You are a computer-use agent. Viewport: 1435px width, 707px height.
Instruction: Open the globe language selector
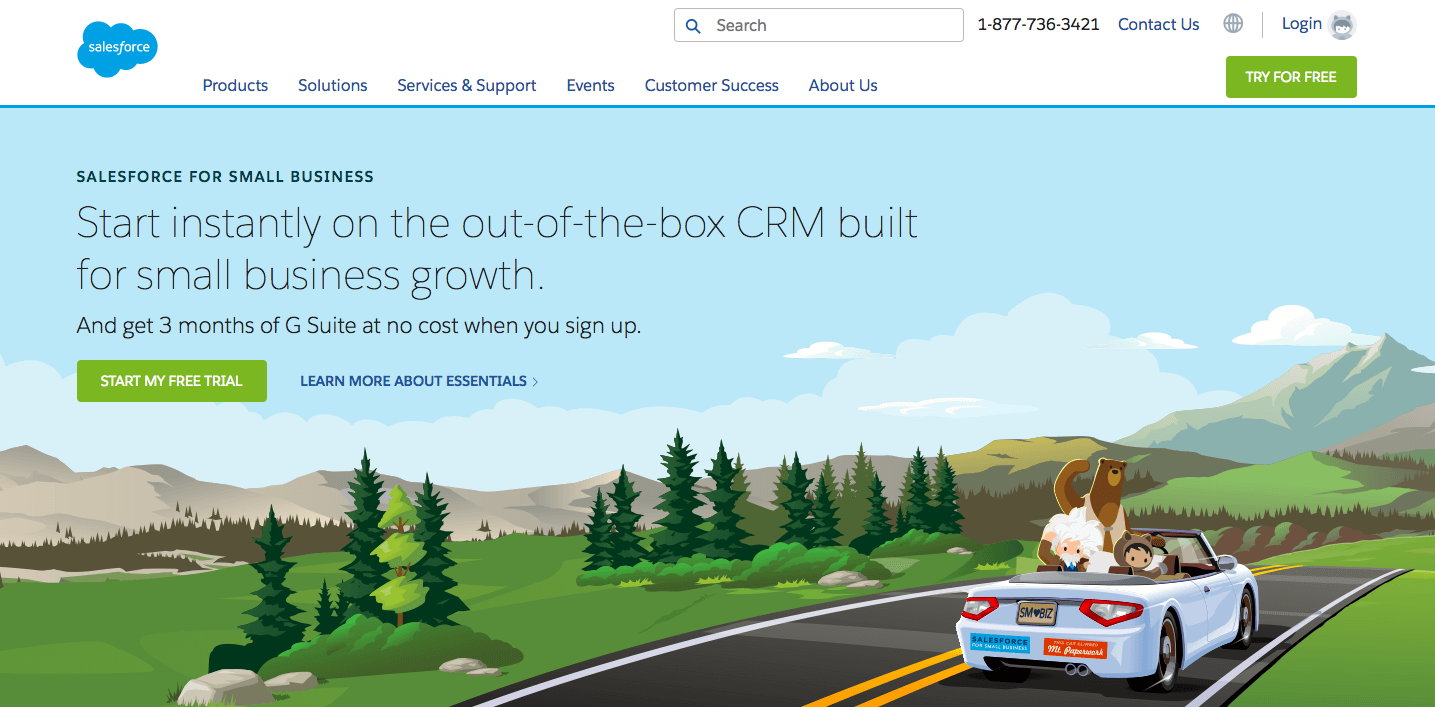tap(1233, 24)
